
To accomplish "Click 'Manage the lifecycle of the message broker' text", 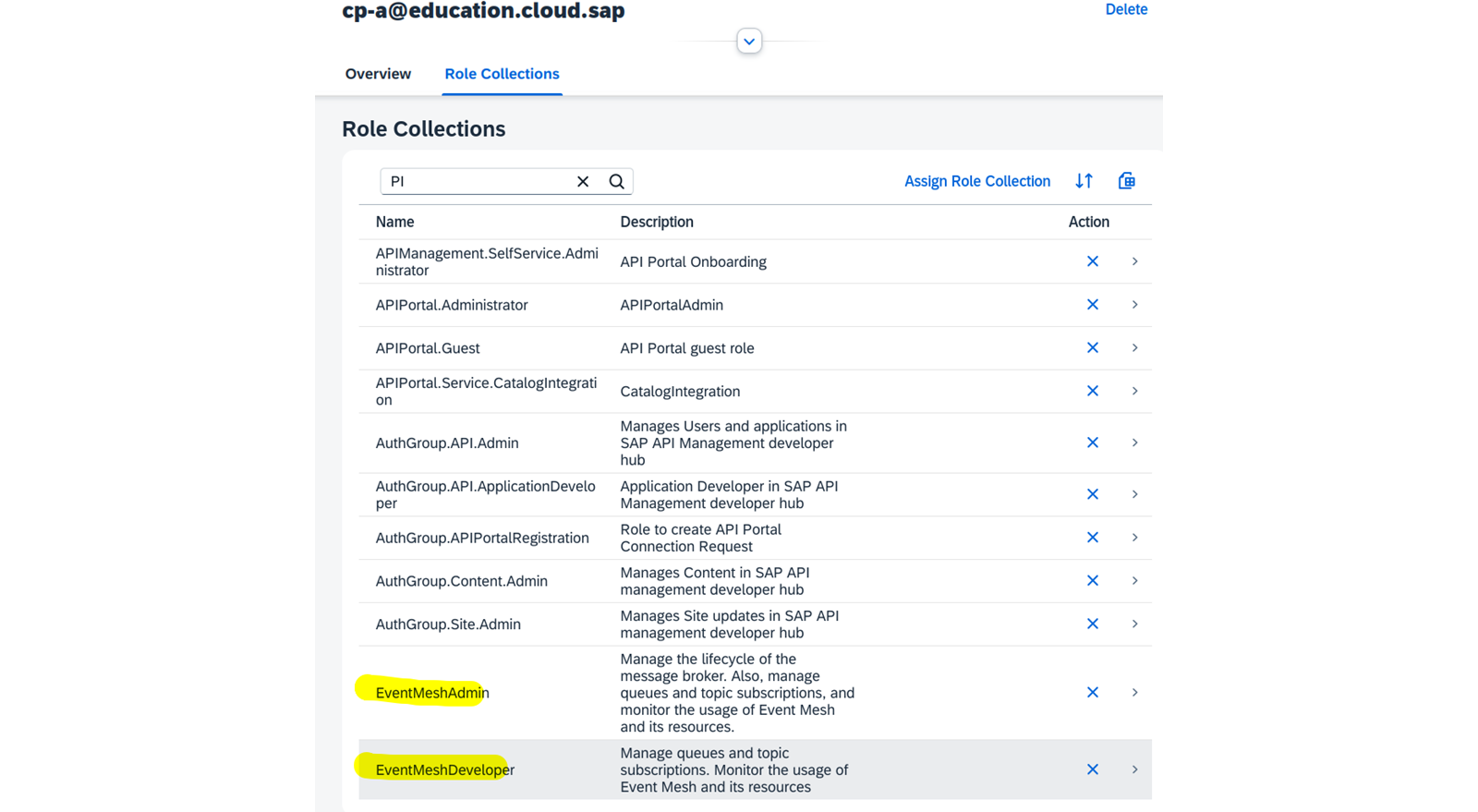I will click(737, 693).
